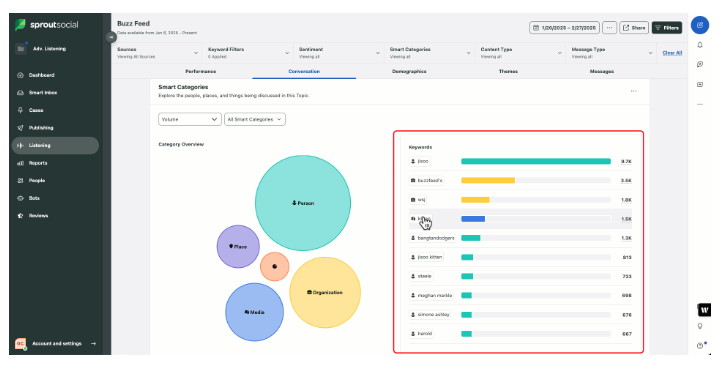Open Reviews in the sidebar
The image size is (722, 392).
pos(55,216)
